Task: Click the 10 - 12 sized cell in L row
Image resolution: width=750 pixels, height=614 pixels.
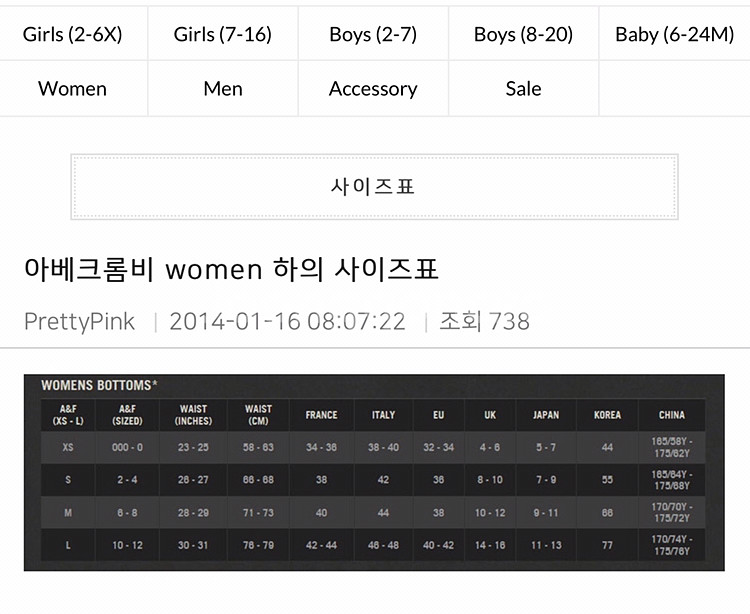Action: pyautogui.click(x=127, y=545)
